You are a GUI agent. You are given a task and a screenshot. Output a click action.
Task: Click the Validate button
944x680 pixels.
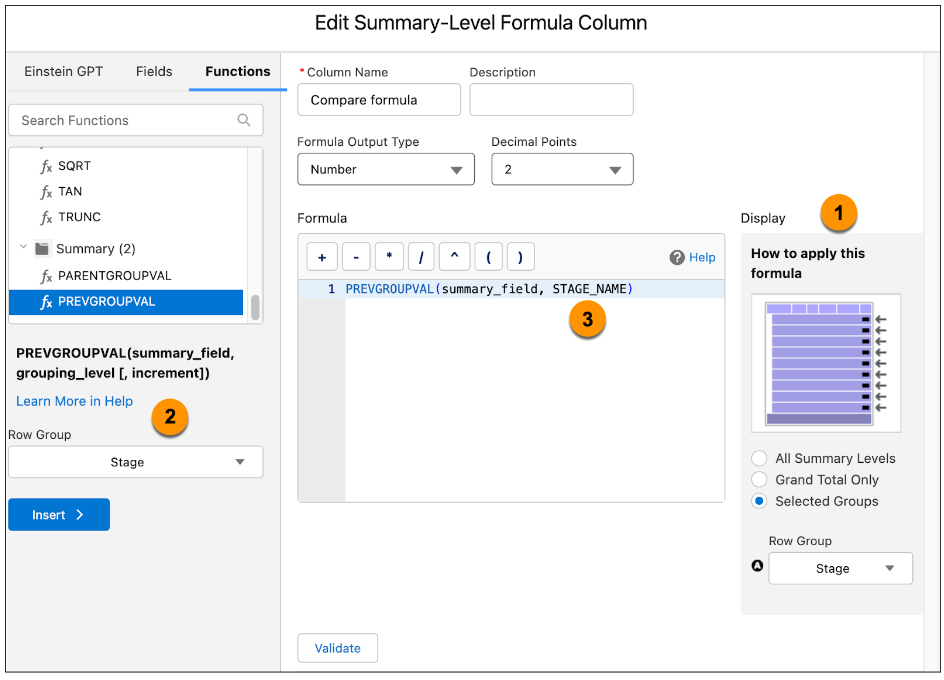click(x=338, y=648)
